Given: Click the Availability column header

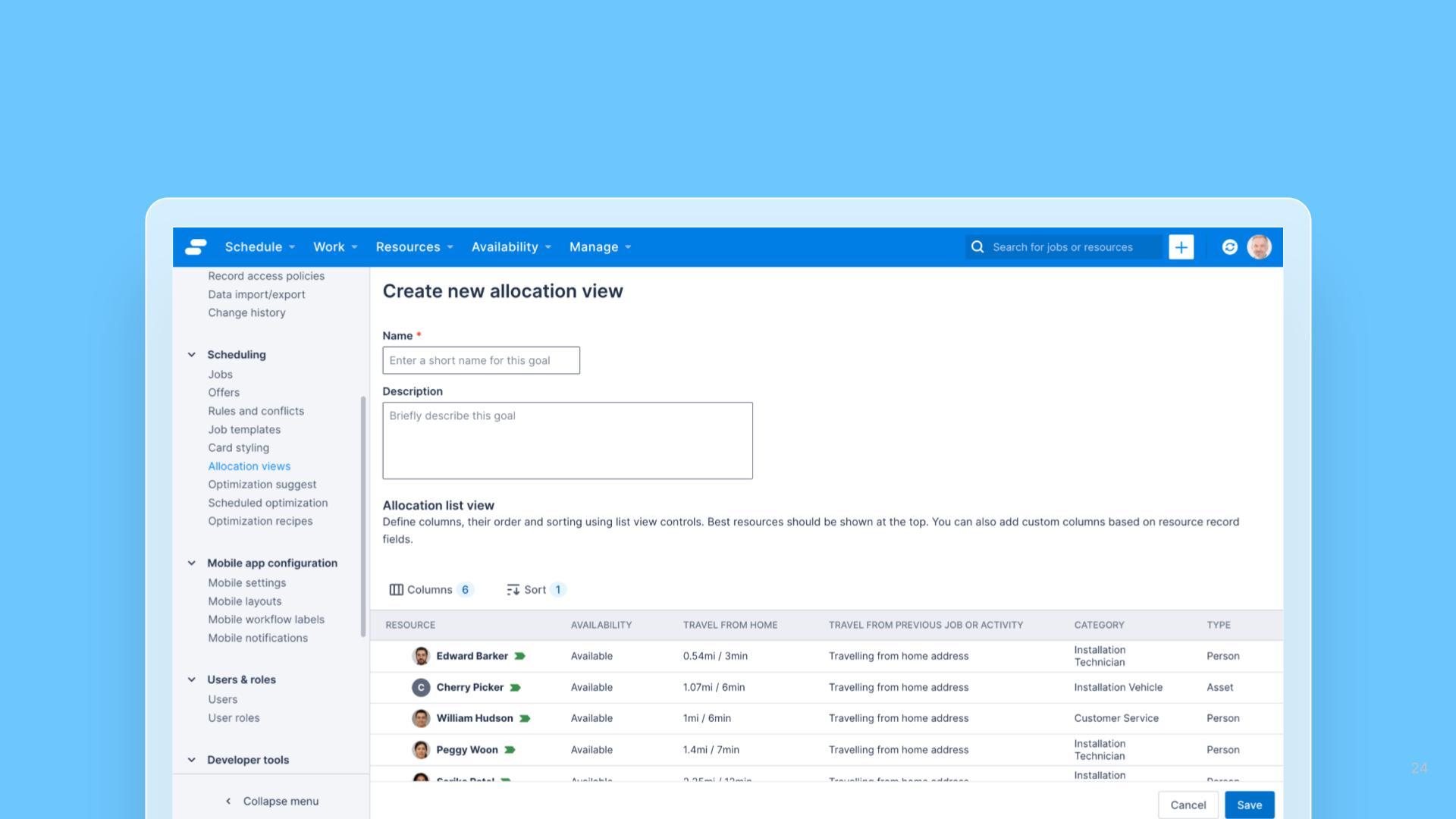Looking at the screenshot, I should pos(601,626).
